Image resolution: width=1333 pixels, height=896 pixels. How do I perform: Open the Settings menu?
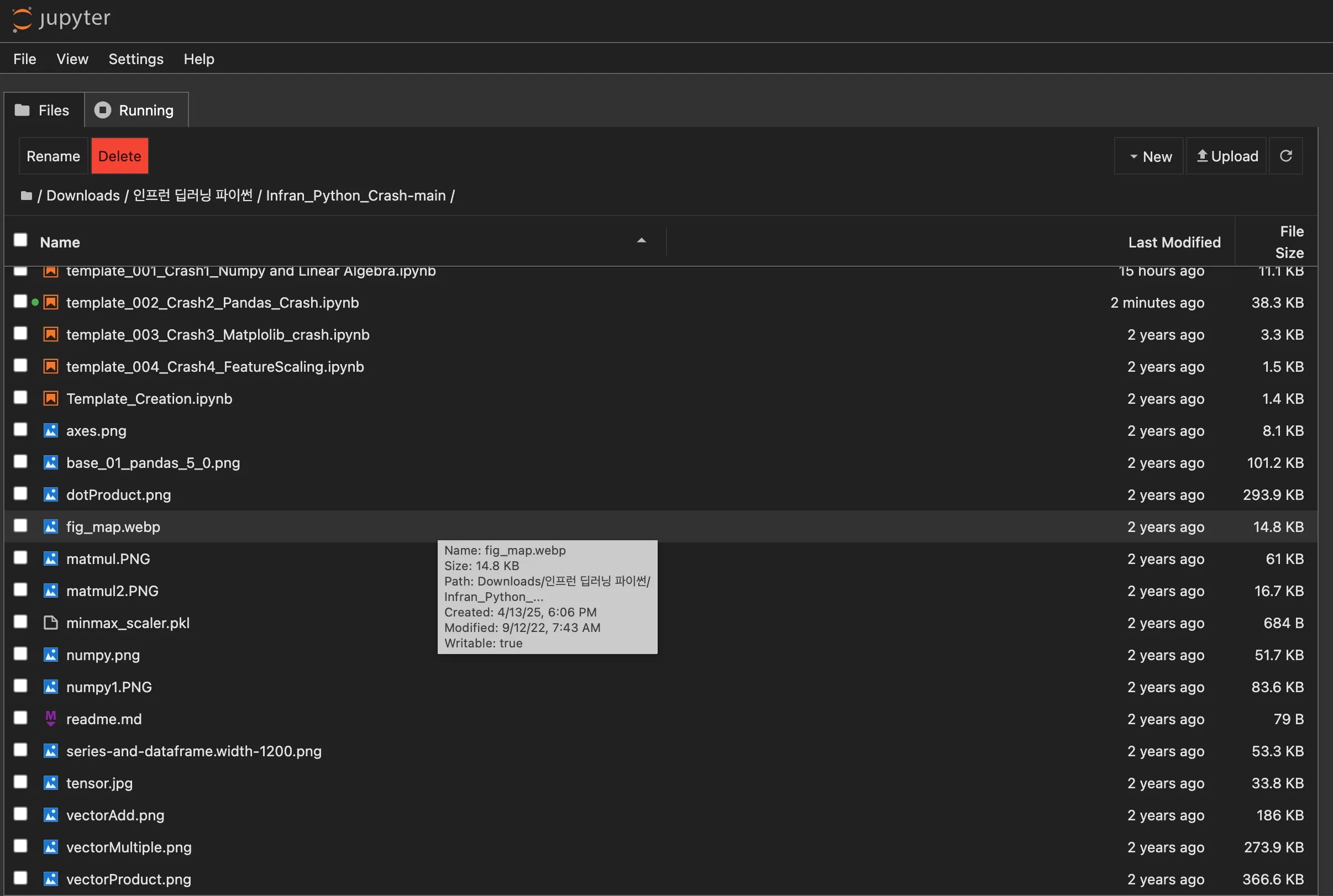pos(136,59)
